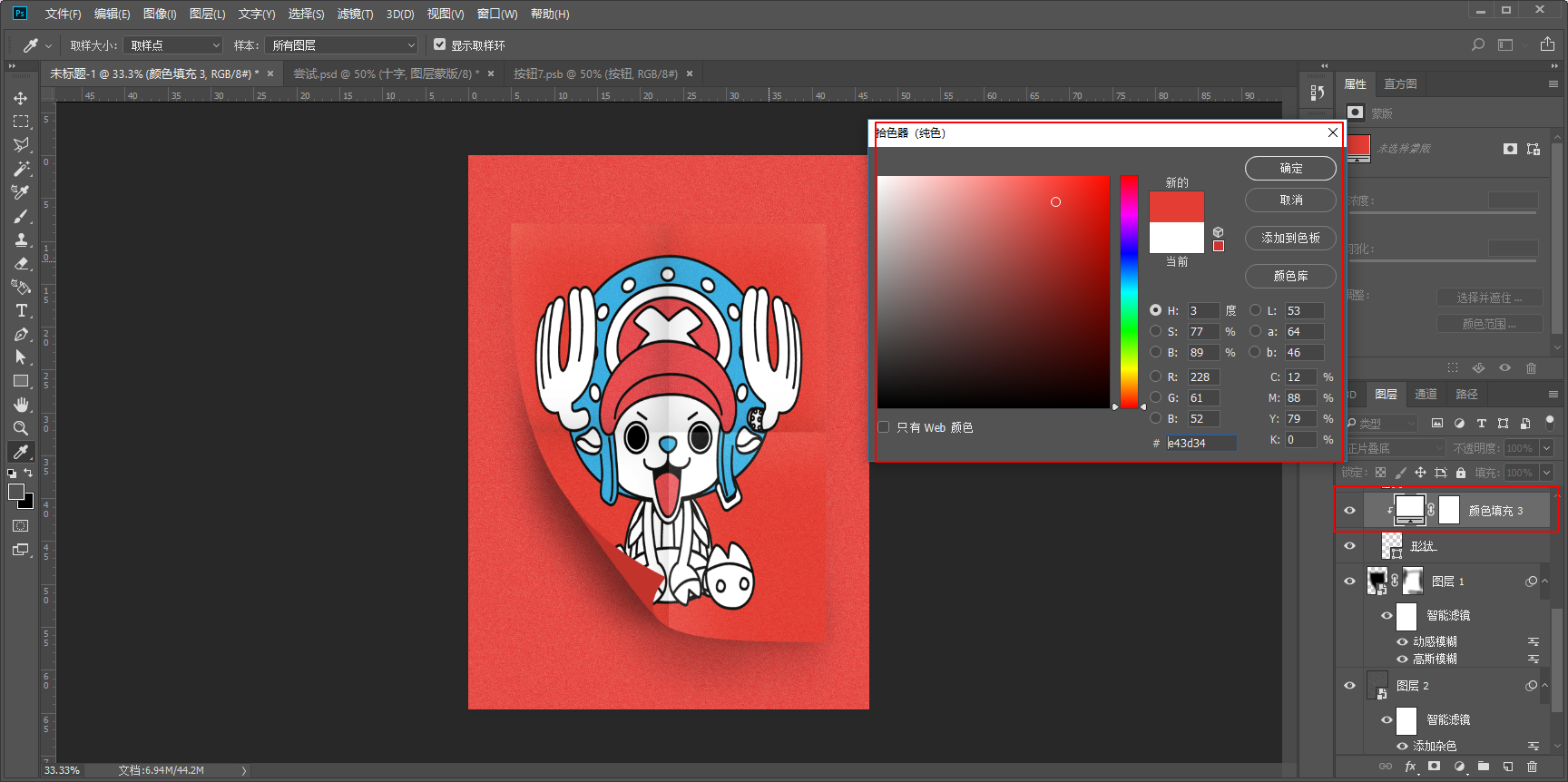Open the 颜色库 color libraries
This screenshot has width=1568, height=782.
[x=1290, y=276]
